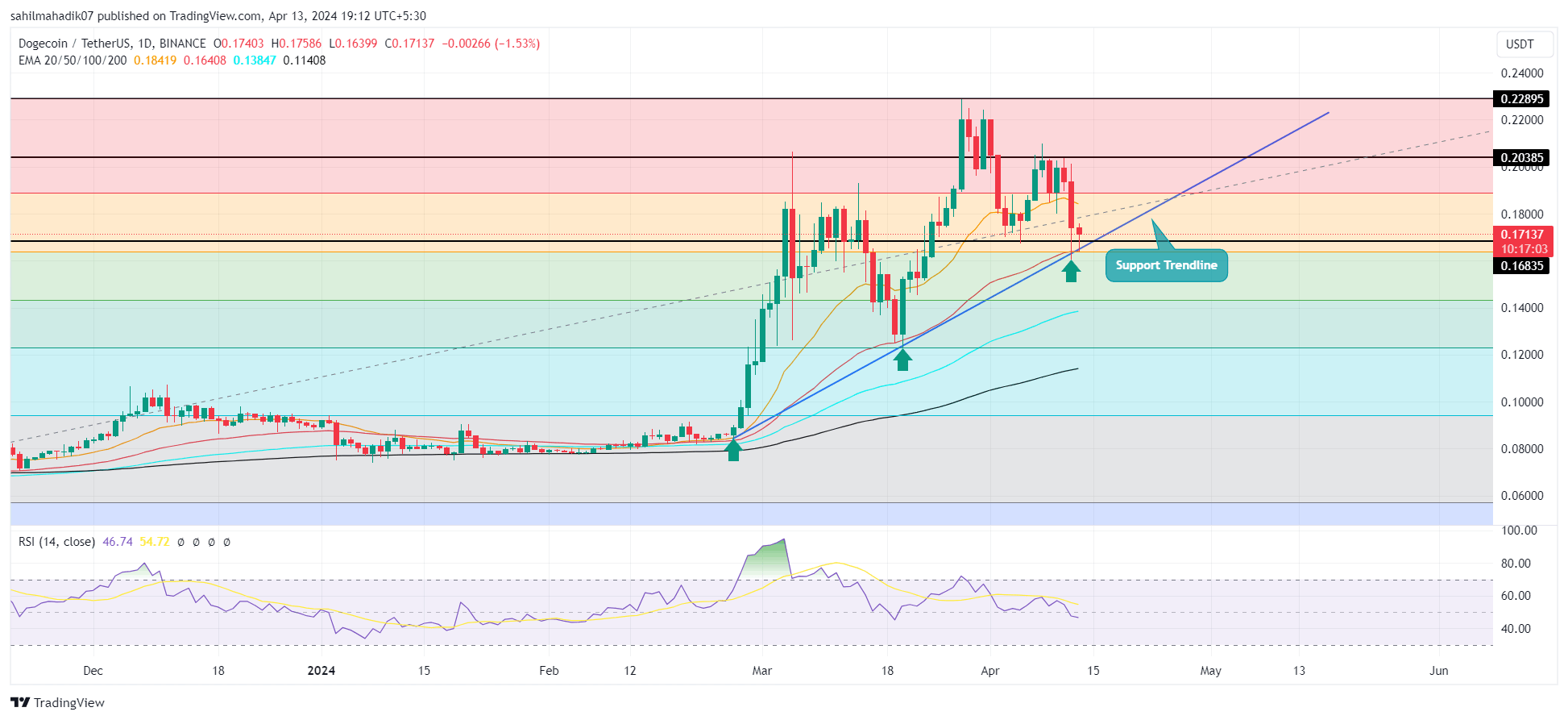Click the Feb date axis label
Image resolution: width=1568 pixels, height=720 pixels.
point(549,671)
